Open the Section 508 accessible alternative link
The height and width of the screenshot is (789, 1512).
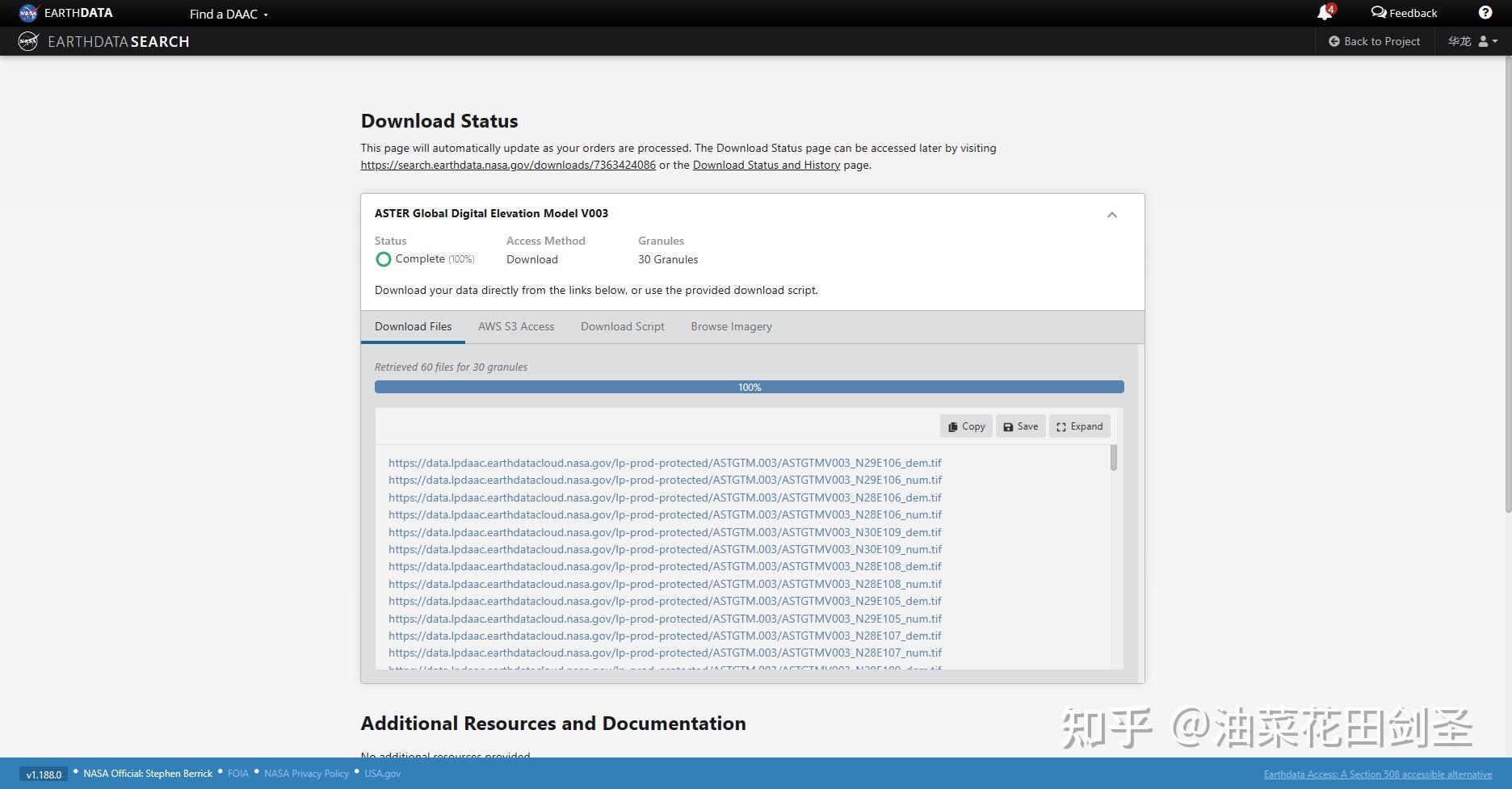[x=1378, y=774]
